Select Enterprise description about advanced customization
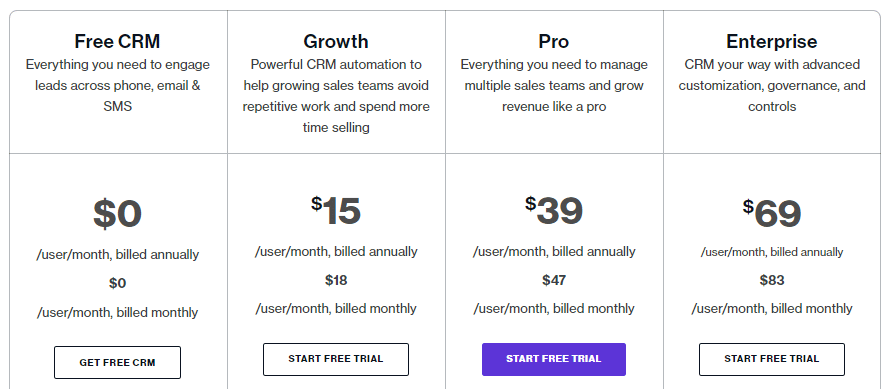The height and width of the screenshot is (389, 890). 771,86
